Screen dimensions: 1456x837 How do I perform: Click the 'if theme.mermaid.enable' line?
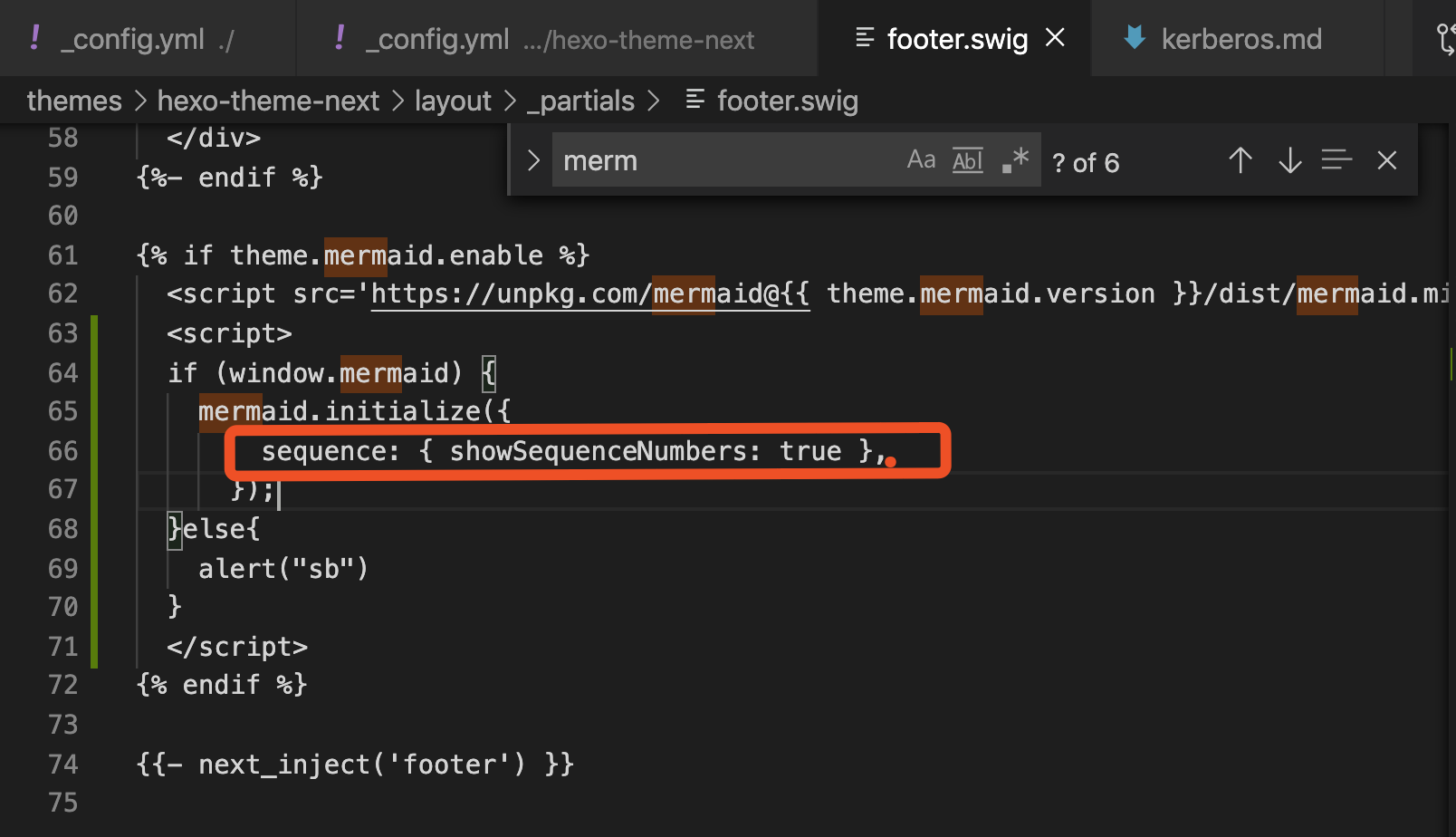pyautogui.click(x=363, y=255)
